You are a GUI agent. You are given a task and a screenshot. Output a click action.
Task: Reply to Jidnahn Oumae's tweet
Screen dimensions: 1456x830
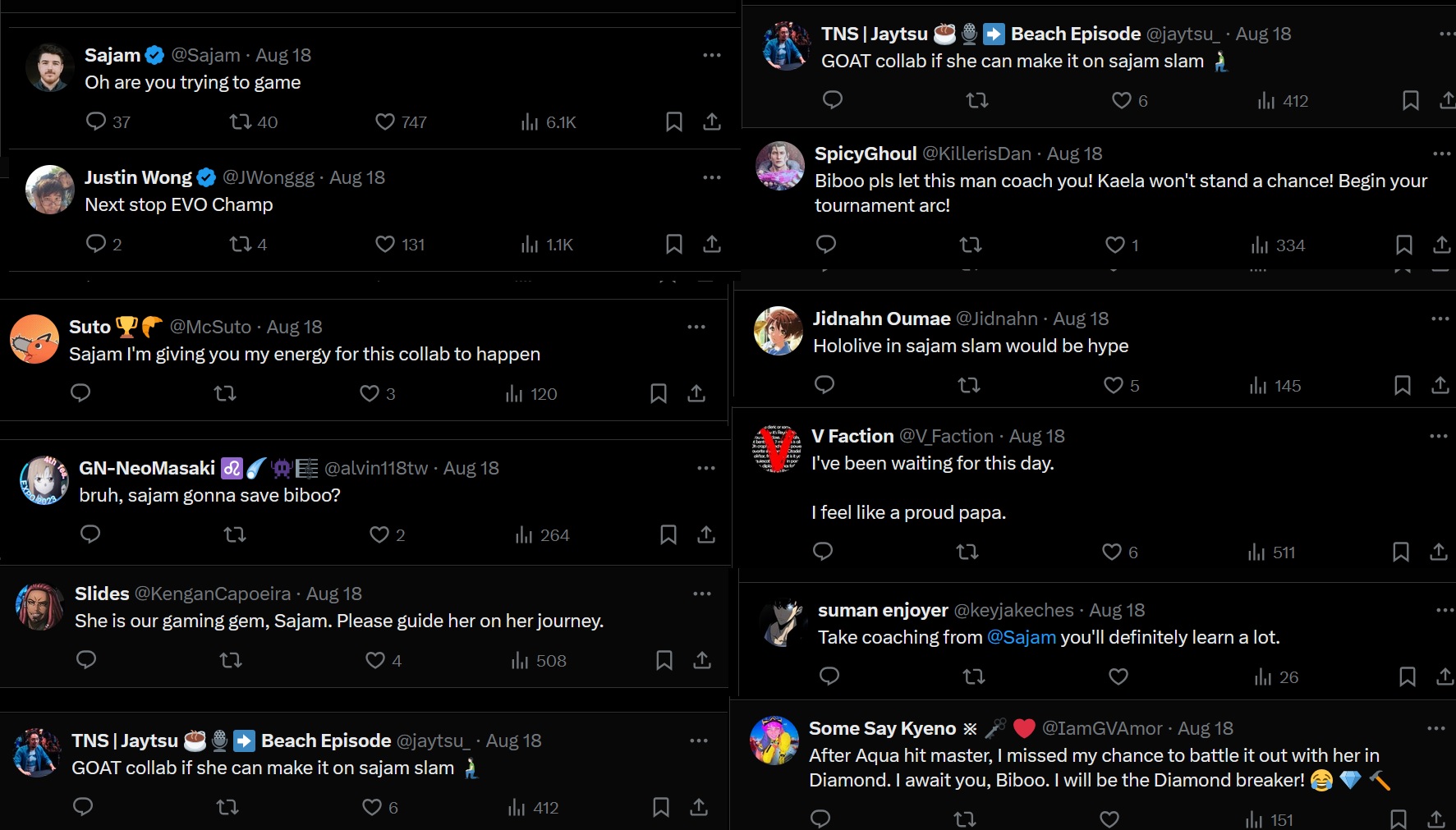(x=824, y=385)
